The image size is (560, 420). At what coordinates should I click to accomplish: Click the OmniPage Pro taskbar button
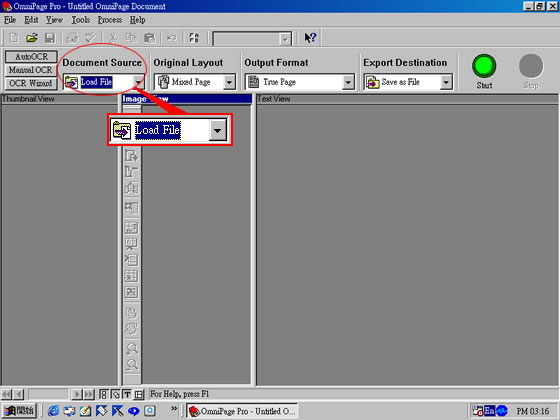(242, 411)
